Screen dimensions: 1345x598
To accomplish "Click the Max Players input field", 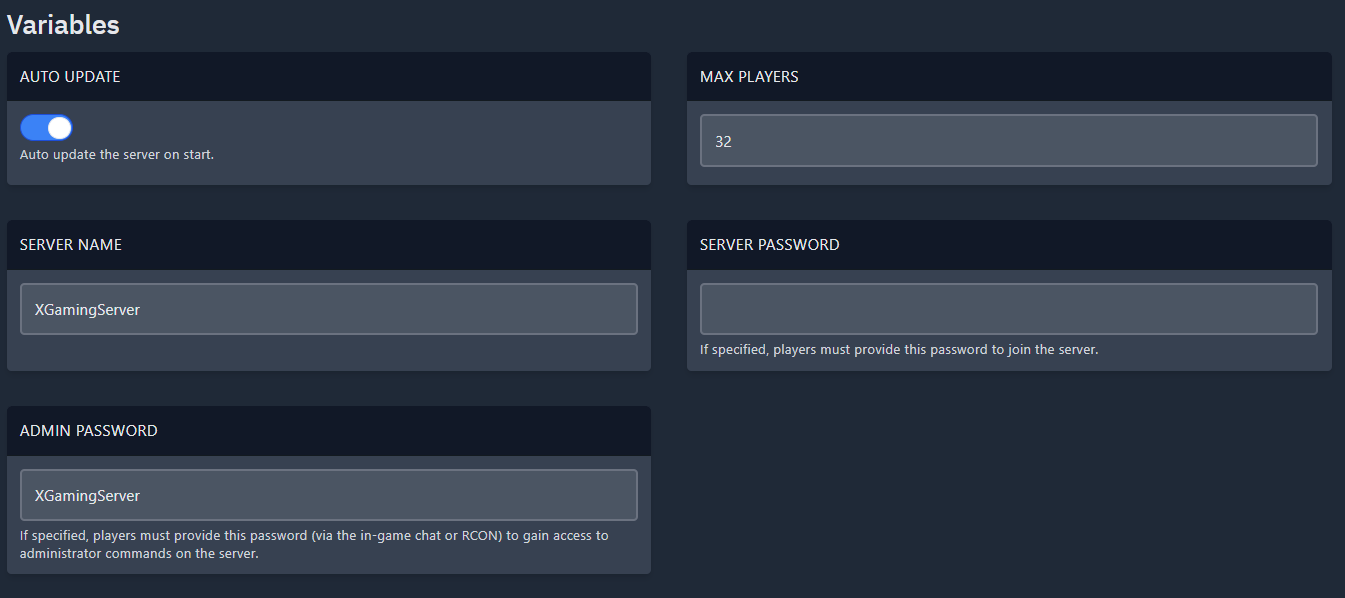I will pyautogui.click(x=1007, y=140).
